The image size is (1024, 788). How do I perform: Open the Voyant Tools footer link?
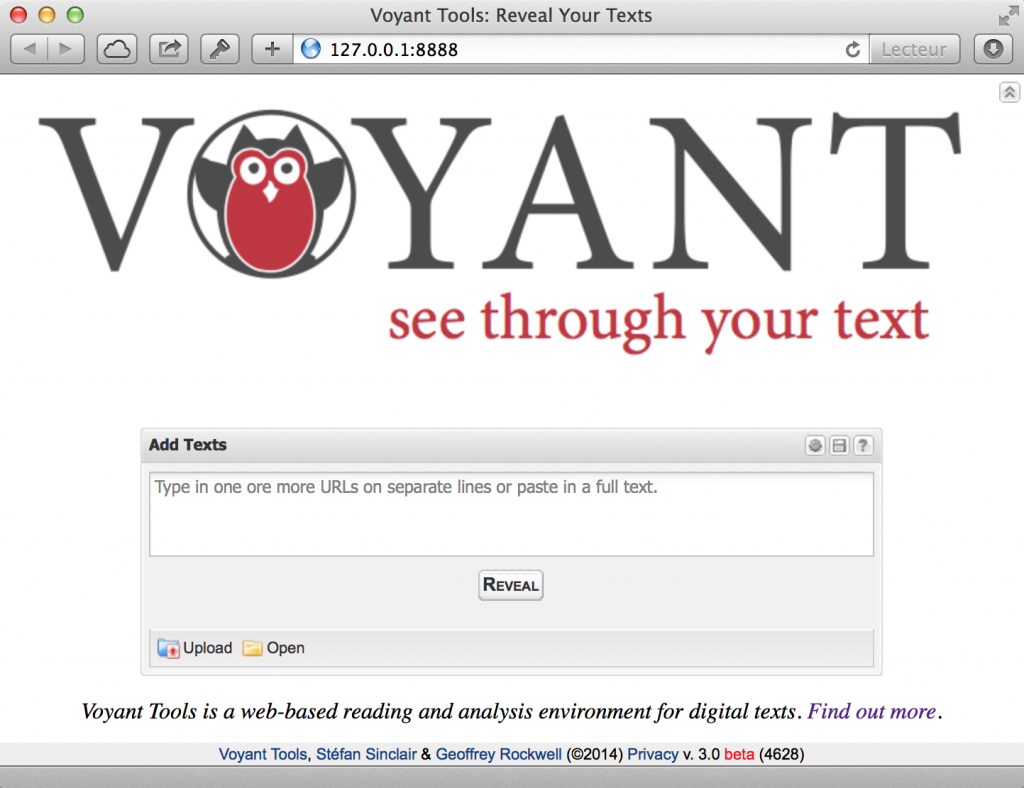(263, 754)
